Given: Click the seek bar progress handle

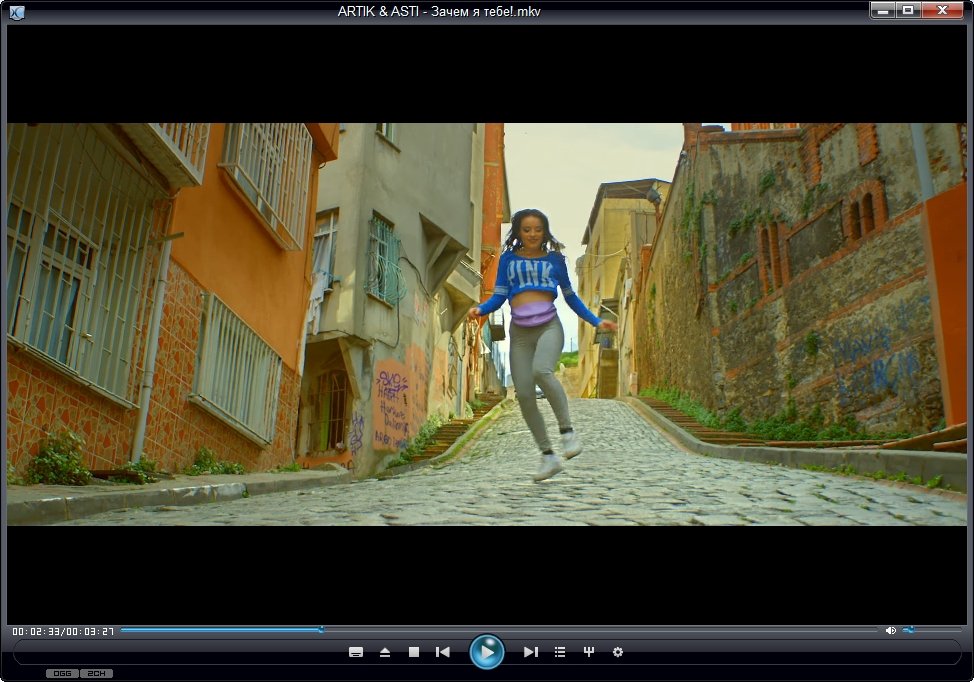Looking at the screenshot, I should [x=321, y=630].
